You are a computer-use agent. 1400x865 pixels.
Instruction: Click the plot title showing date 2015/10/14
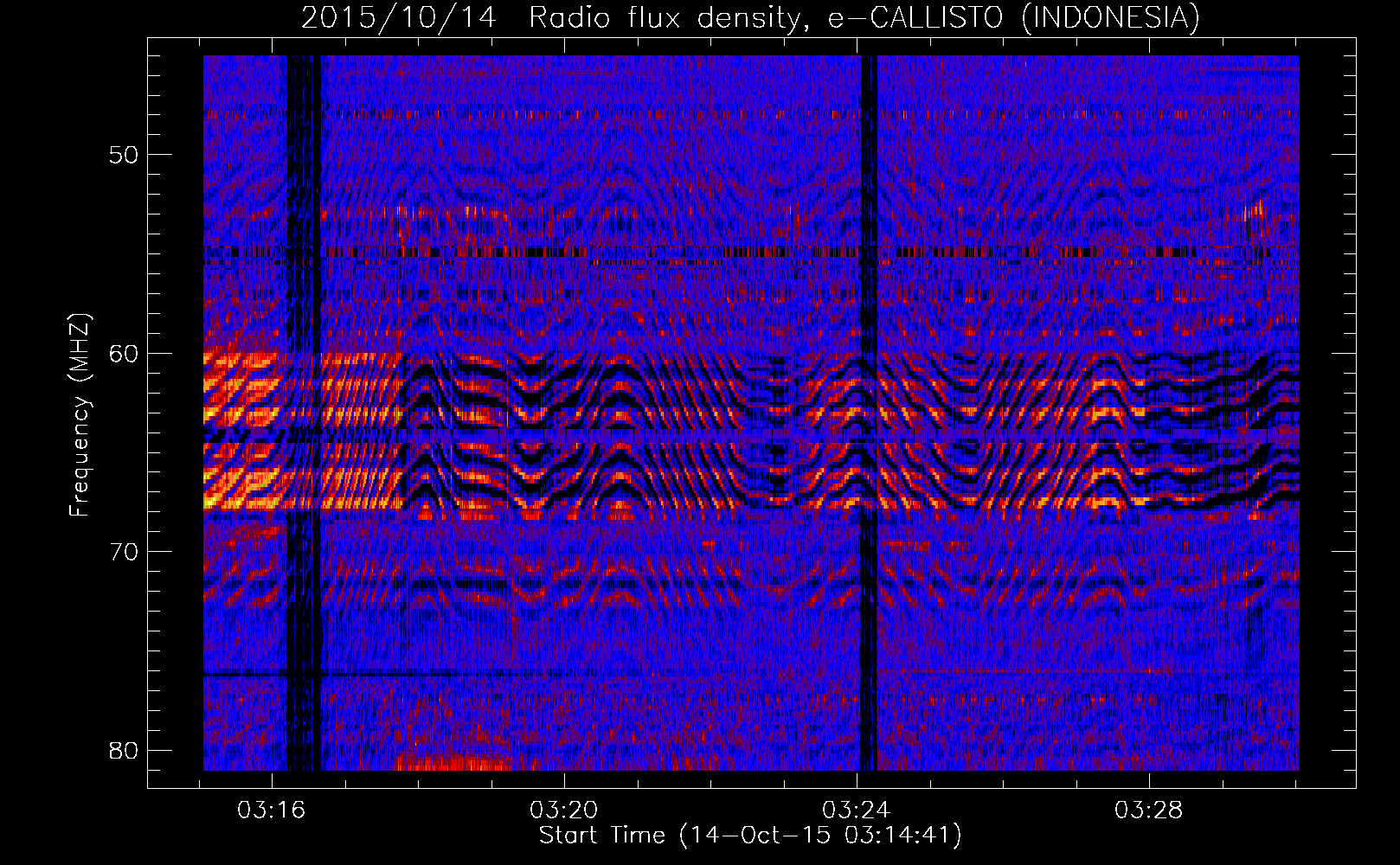pyautogui.click(x=750, y=17)
